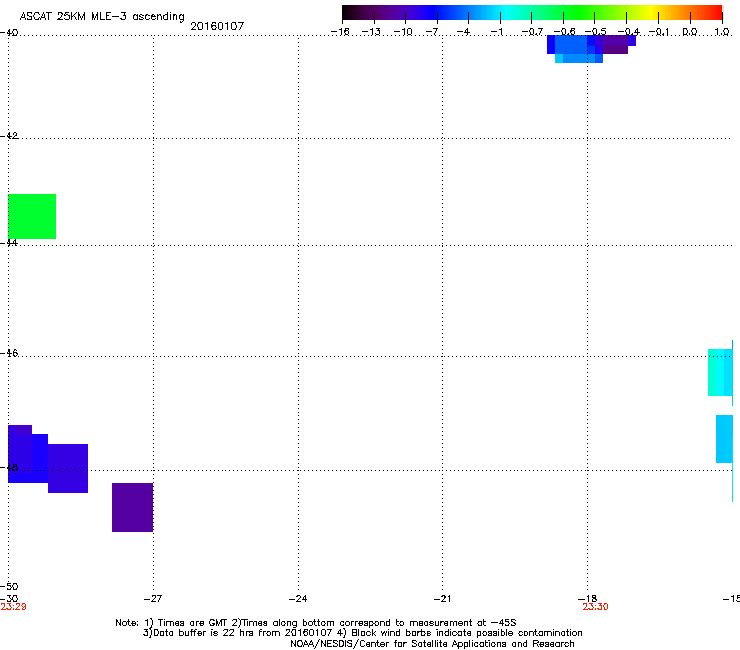Click the colorbar label '-13'
Image resolution: width=740 pixels, height=650 pixels.
371,32
